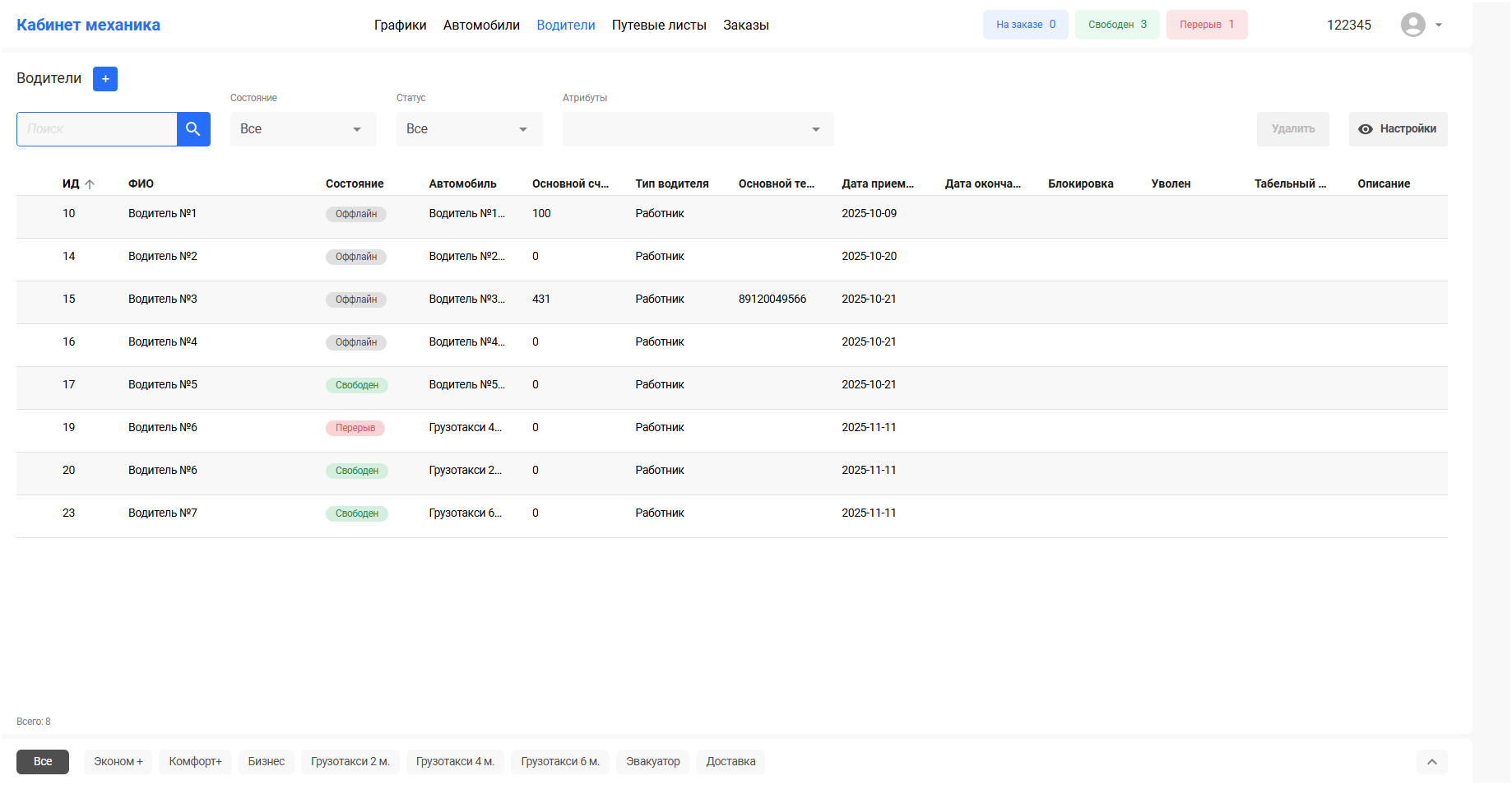Viewport: 1512px width, 785px height.
Task: Open the Статус filter dropdown
Action: click(469, 129)
